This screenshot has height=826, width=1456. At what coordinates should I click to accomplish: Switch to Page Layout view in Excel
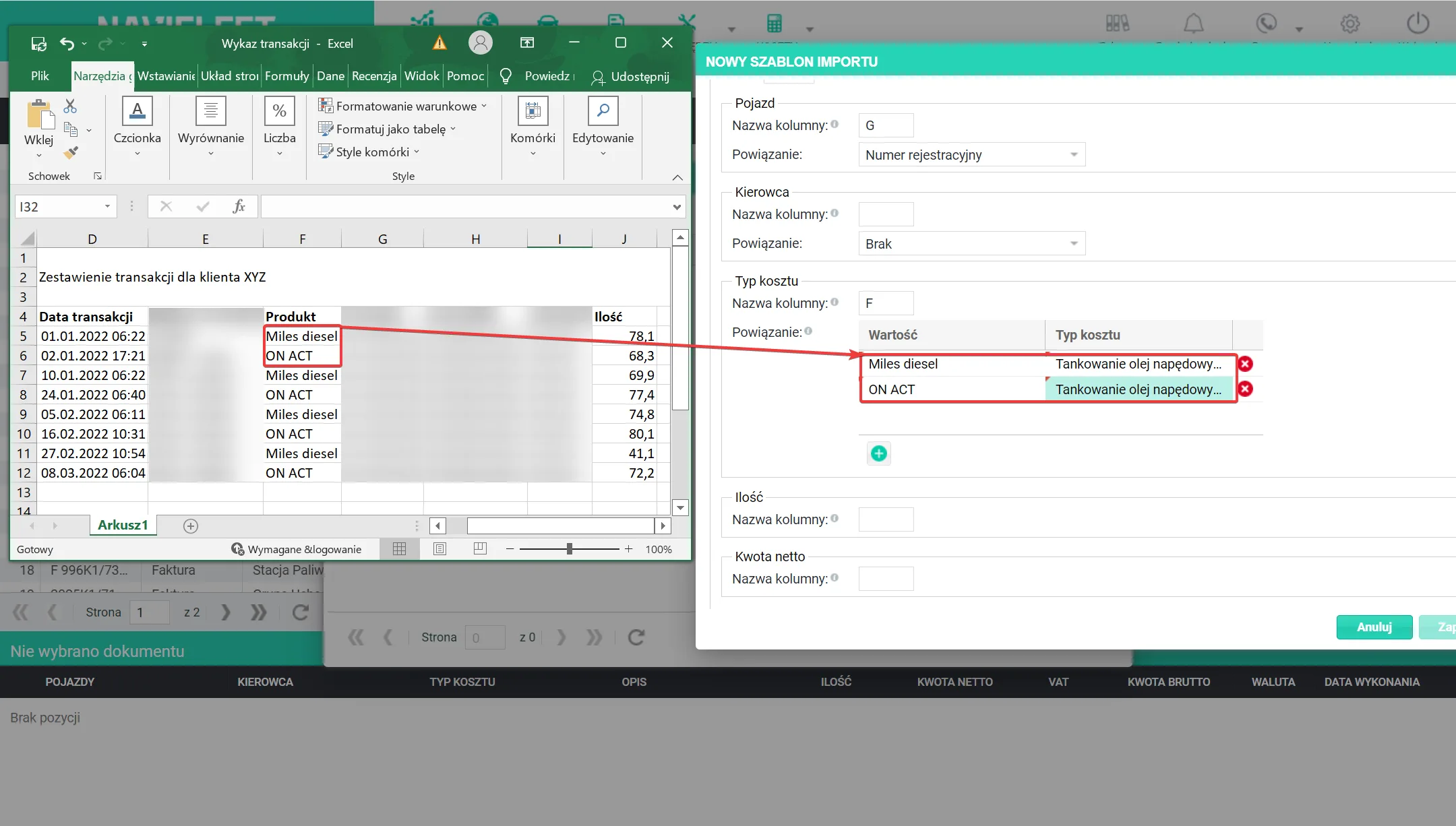[439, 549]
